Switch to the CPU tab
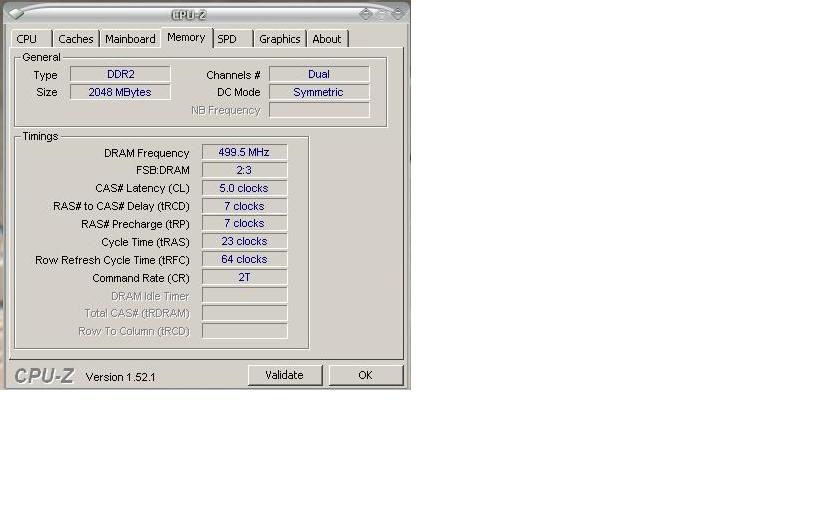This screenshot has width=840, height=525. pyautogui.click(x=31, y=39)
